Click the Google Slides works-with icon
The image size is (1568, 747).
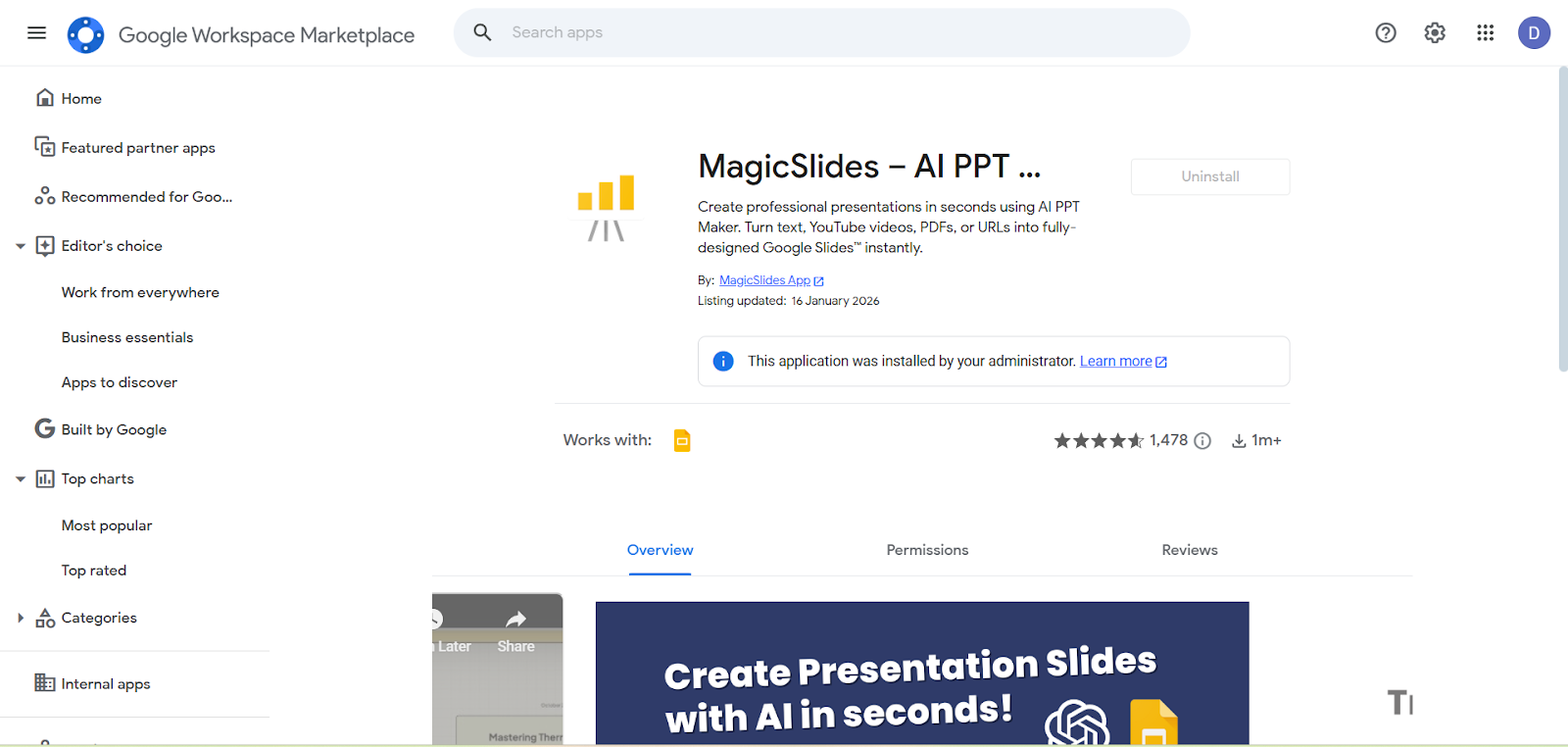pos(682,440)
